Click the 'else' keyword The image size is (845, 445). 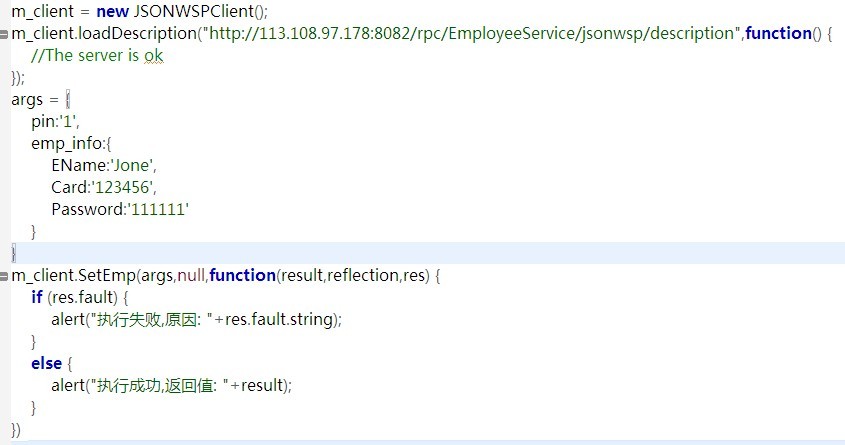(44, 363)
